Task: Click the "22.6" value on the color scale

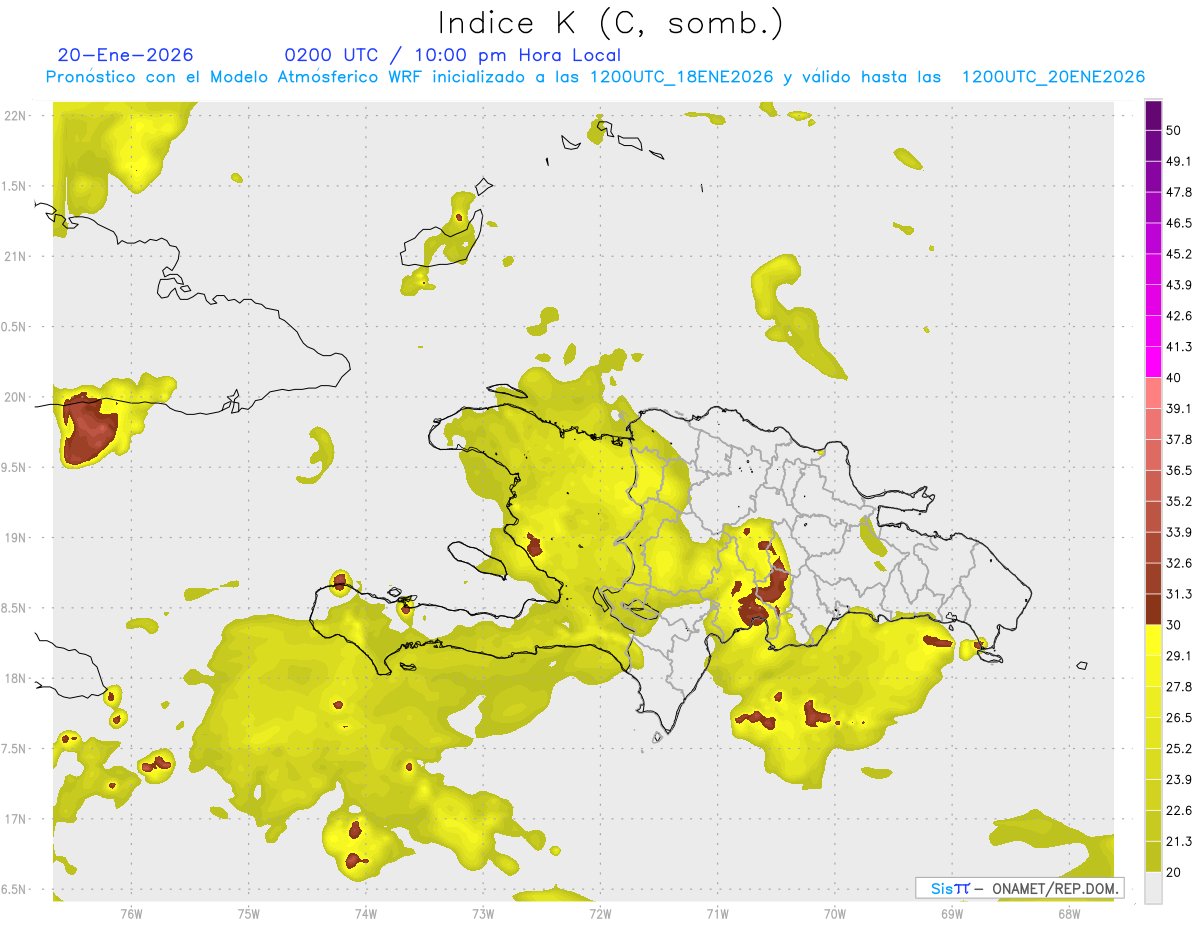Action: point(1179,811)
